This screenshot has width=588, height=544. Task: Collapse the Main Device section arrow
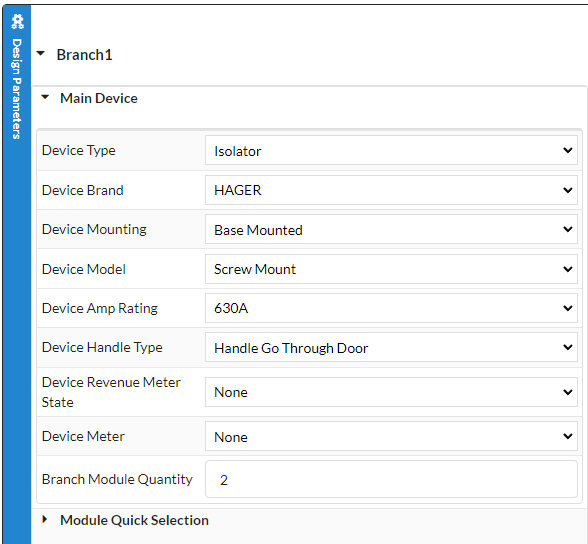[x=45, y=97]
